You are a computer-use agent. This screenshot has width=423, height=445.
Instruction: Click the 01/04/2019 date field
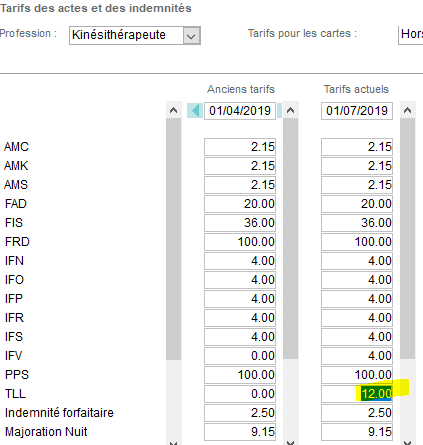(x=240, y=111)
